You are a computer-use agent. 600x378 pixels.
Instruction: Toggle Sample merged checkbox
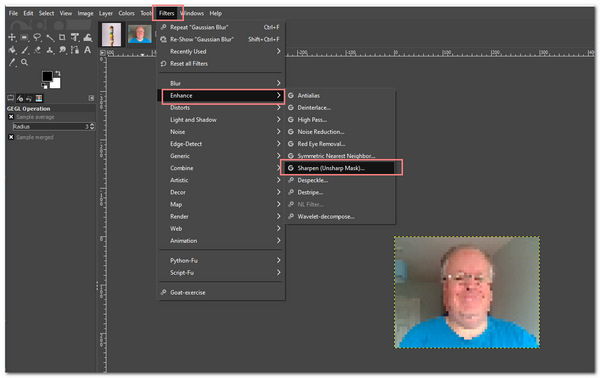coord(11,137)
